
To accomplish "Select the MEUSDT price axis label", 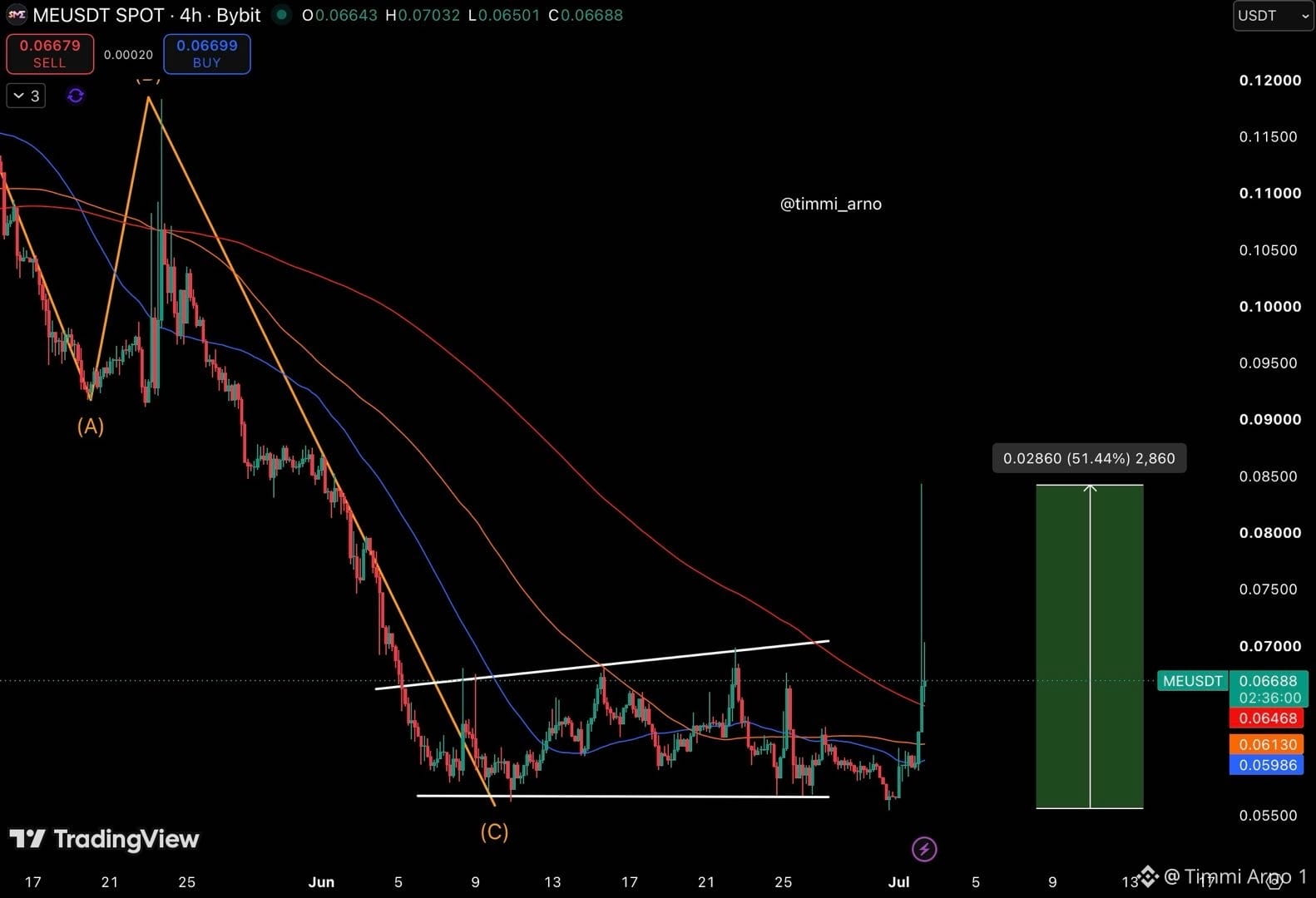I will (1192, 681).
